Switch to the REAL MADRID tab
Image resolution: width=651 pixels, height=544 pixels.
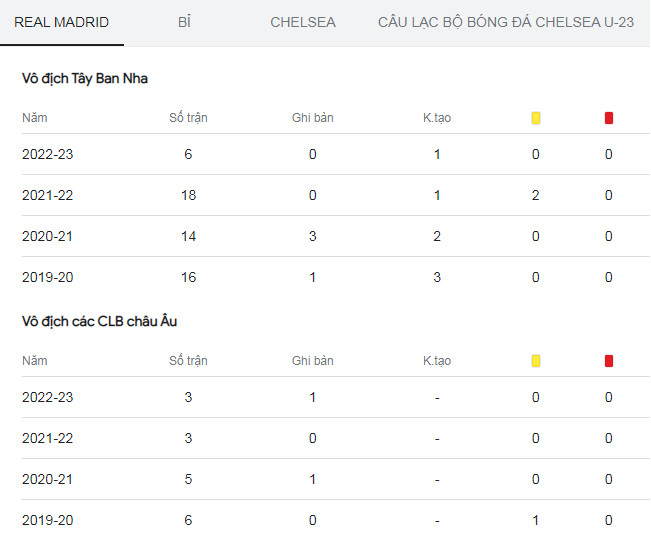(x=62, y=22)
